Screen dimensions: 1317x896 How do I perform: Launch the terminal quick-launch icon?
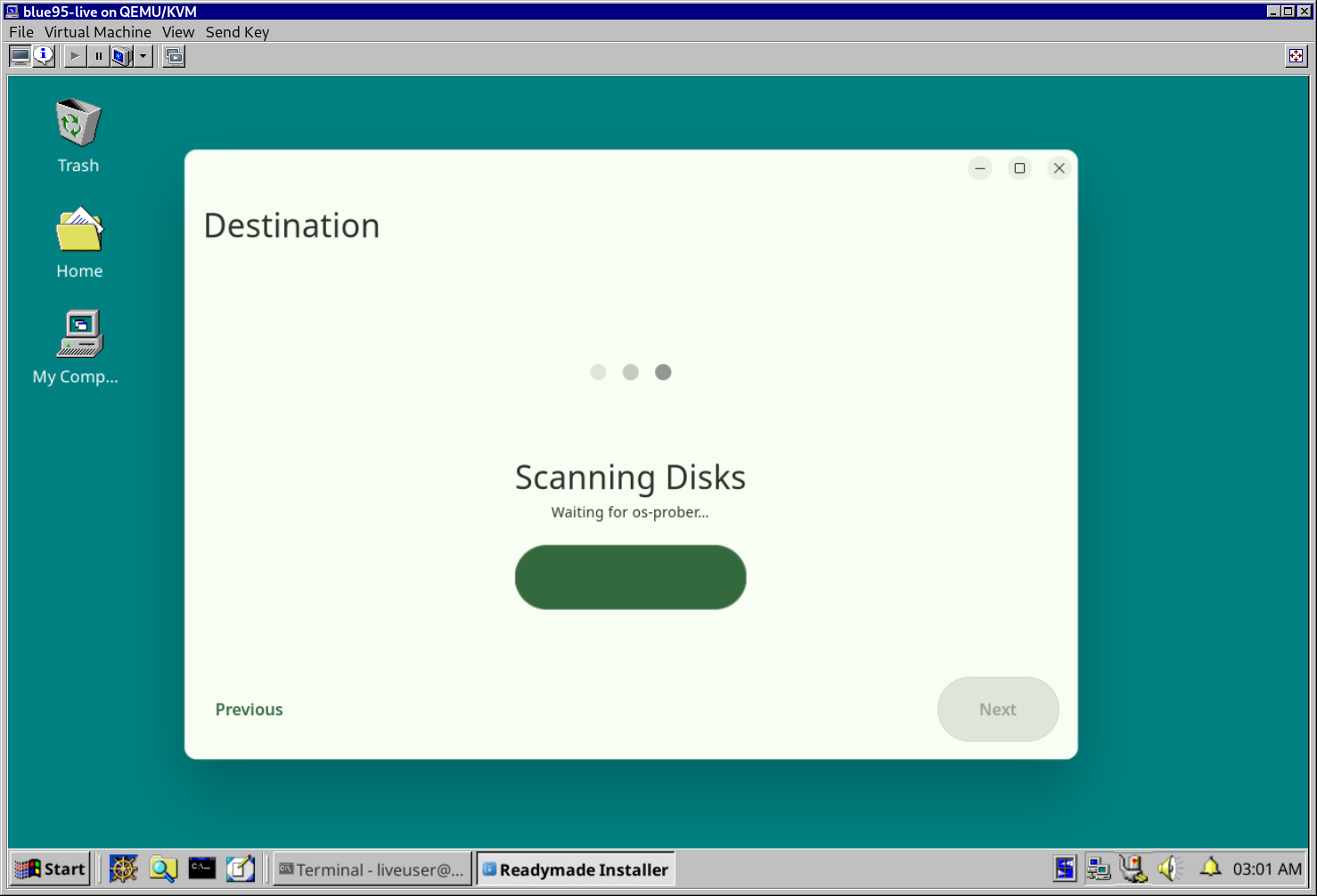(x=202, y=869)
